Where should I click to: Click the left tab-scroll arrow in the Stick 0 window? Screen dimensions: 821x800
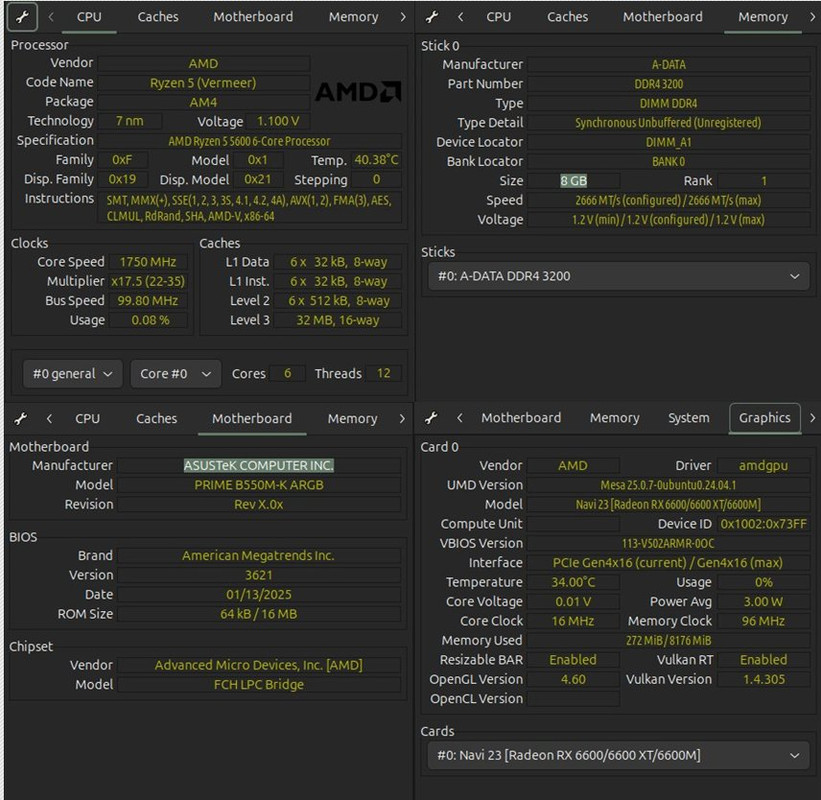[x=460, y=17]
